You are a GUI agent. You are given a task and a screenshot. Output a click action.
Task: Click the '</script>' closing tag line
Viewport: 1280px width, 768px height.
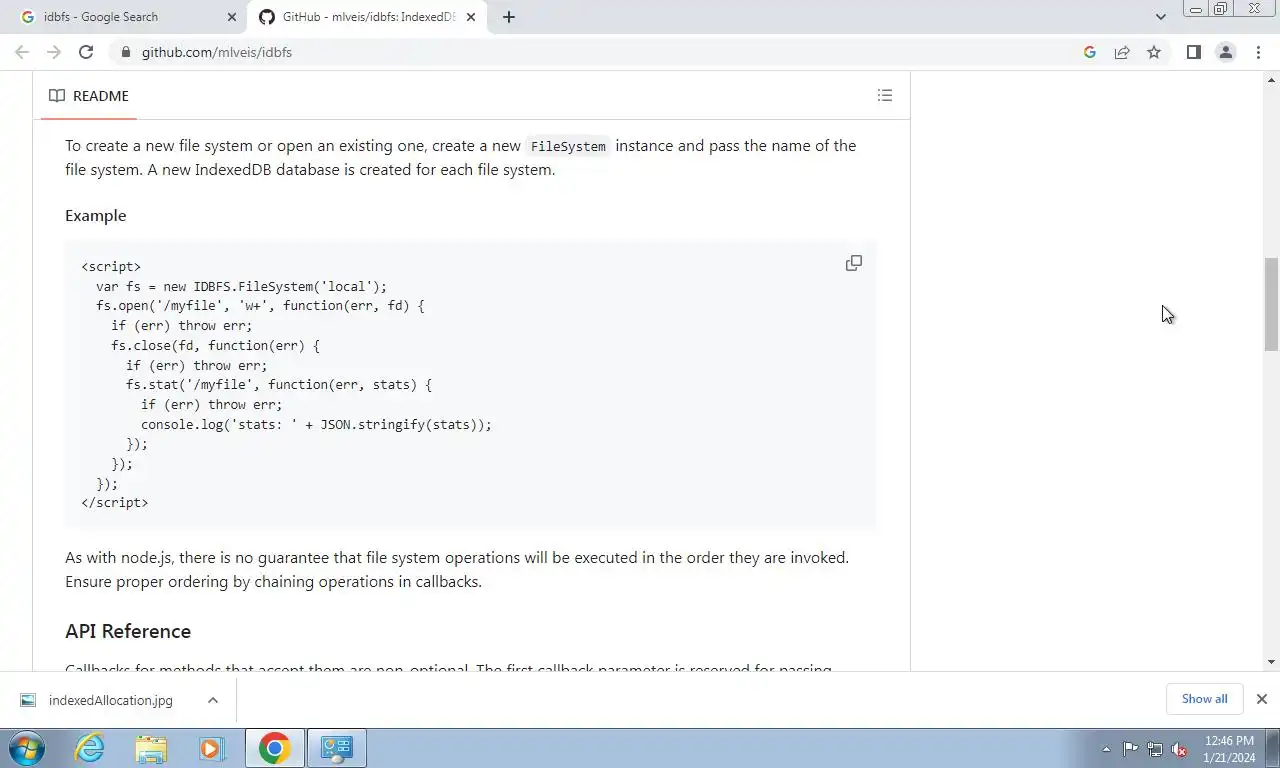coord(114,502)
